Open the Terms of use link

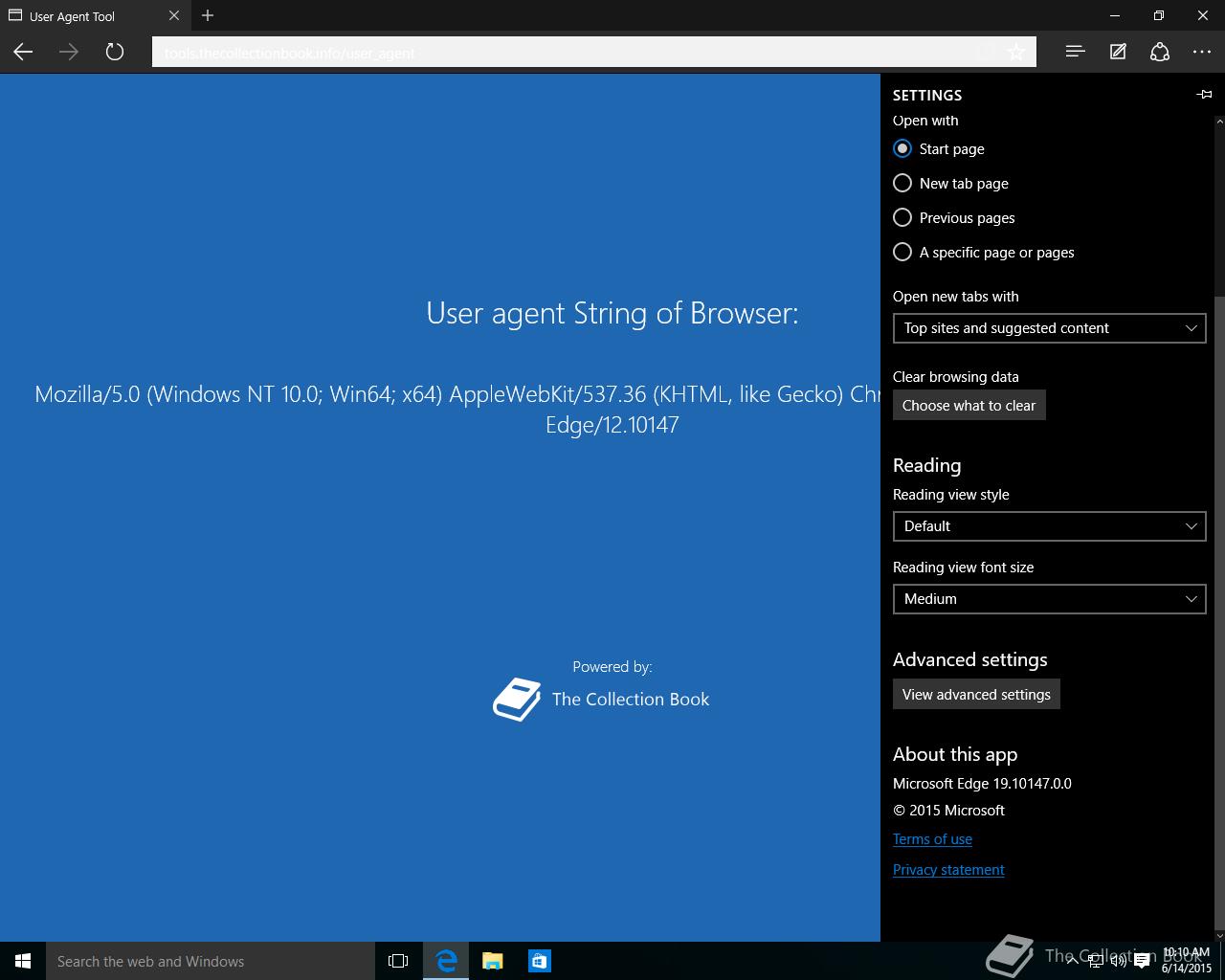click(x=932, y=839)
